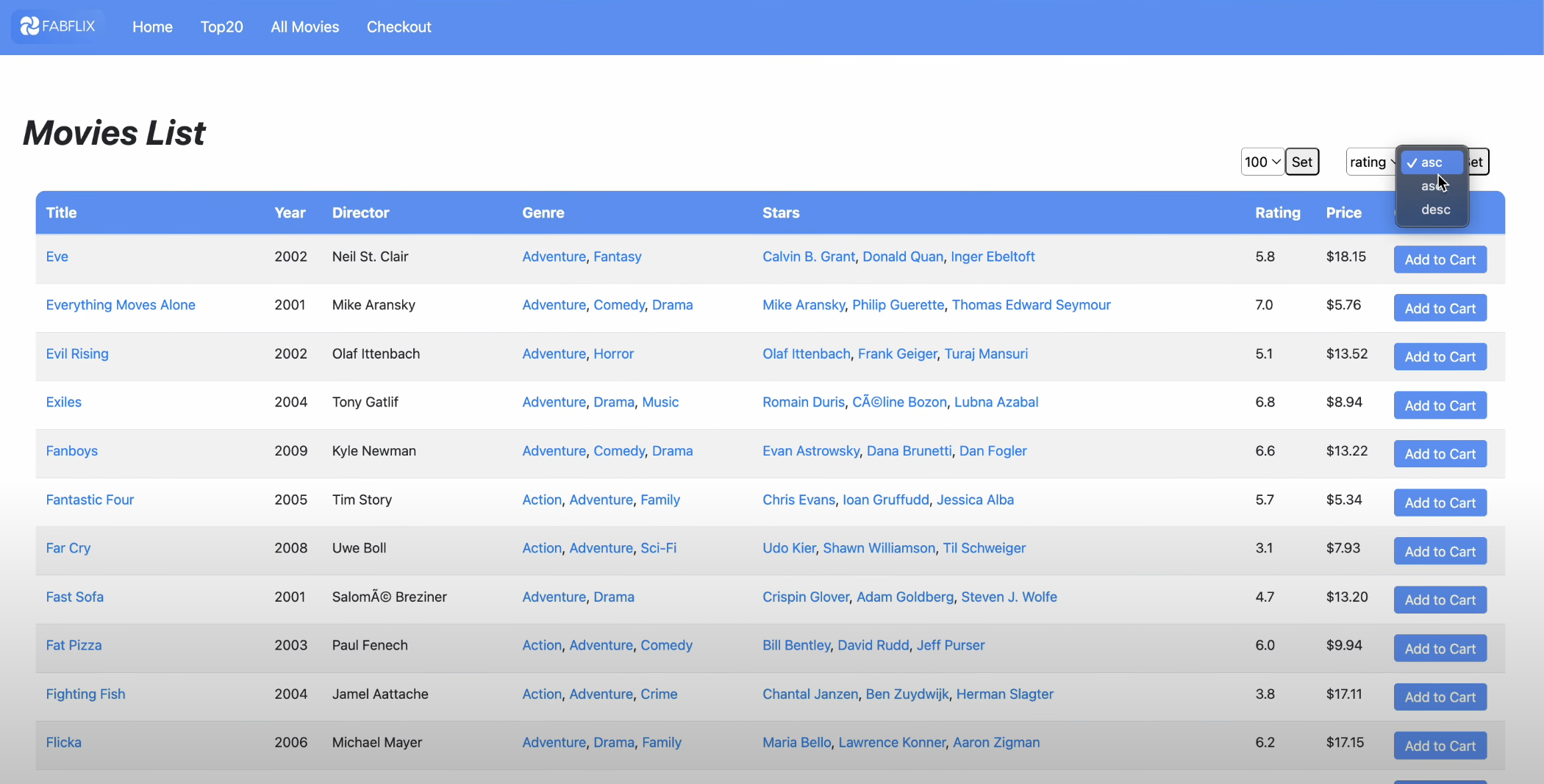Add Eve to cart
The width and height of the screenshot is (1544, 784).
click(1440, 259)
